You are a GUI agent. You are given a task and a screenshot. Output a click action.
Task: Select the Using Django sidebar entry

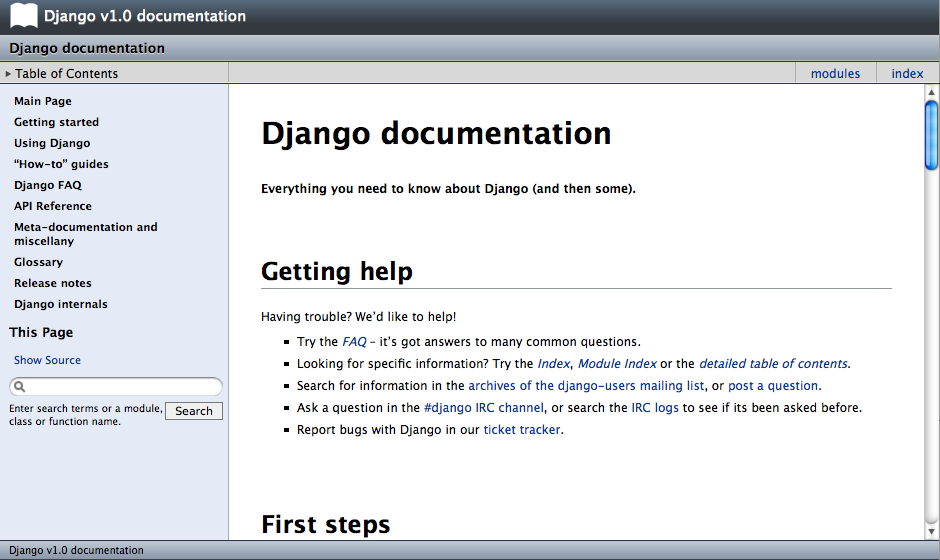[52, 143]
